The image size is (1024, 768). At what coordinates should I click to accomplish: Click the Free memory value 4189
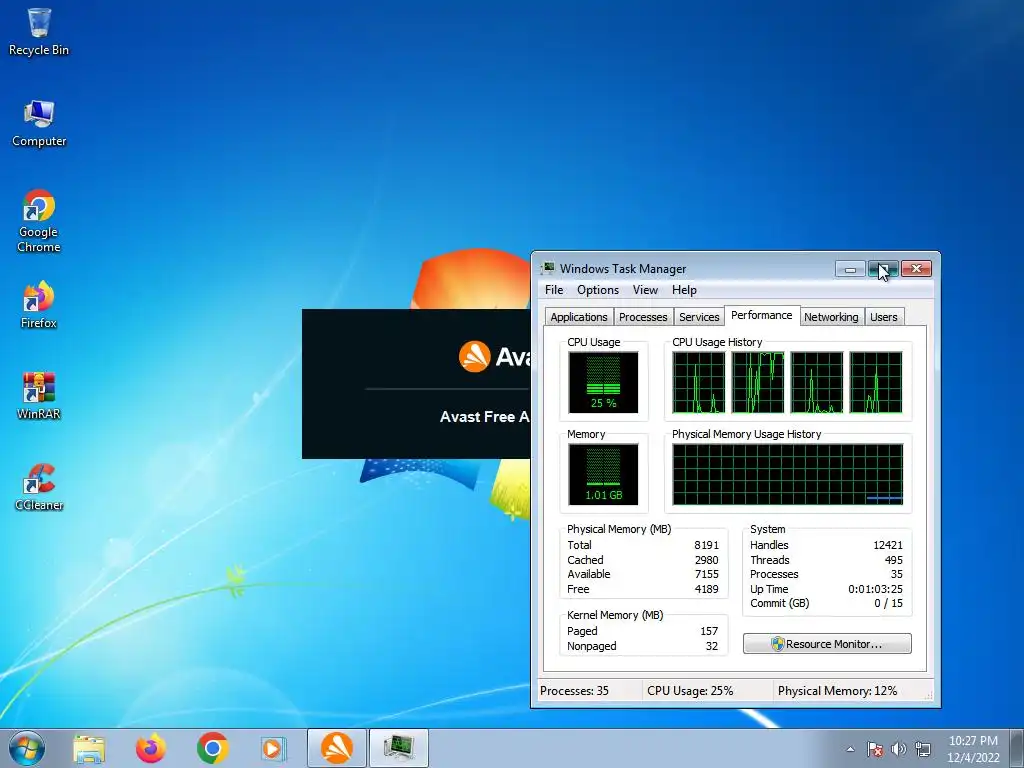tap(706, 589)
